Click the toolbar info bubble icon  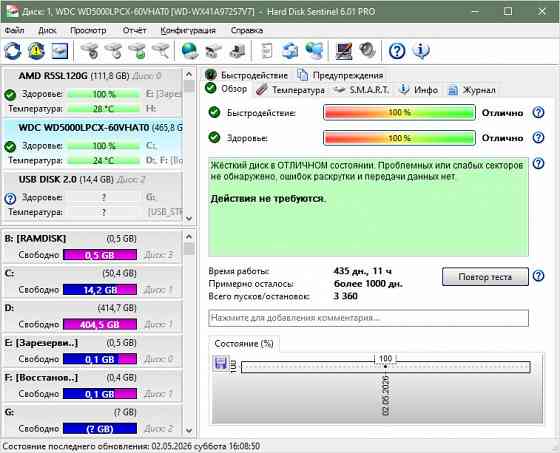point(421,51)
